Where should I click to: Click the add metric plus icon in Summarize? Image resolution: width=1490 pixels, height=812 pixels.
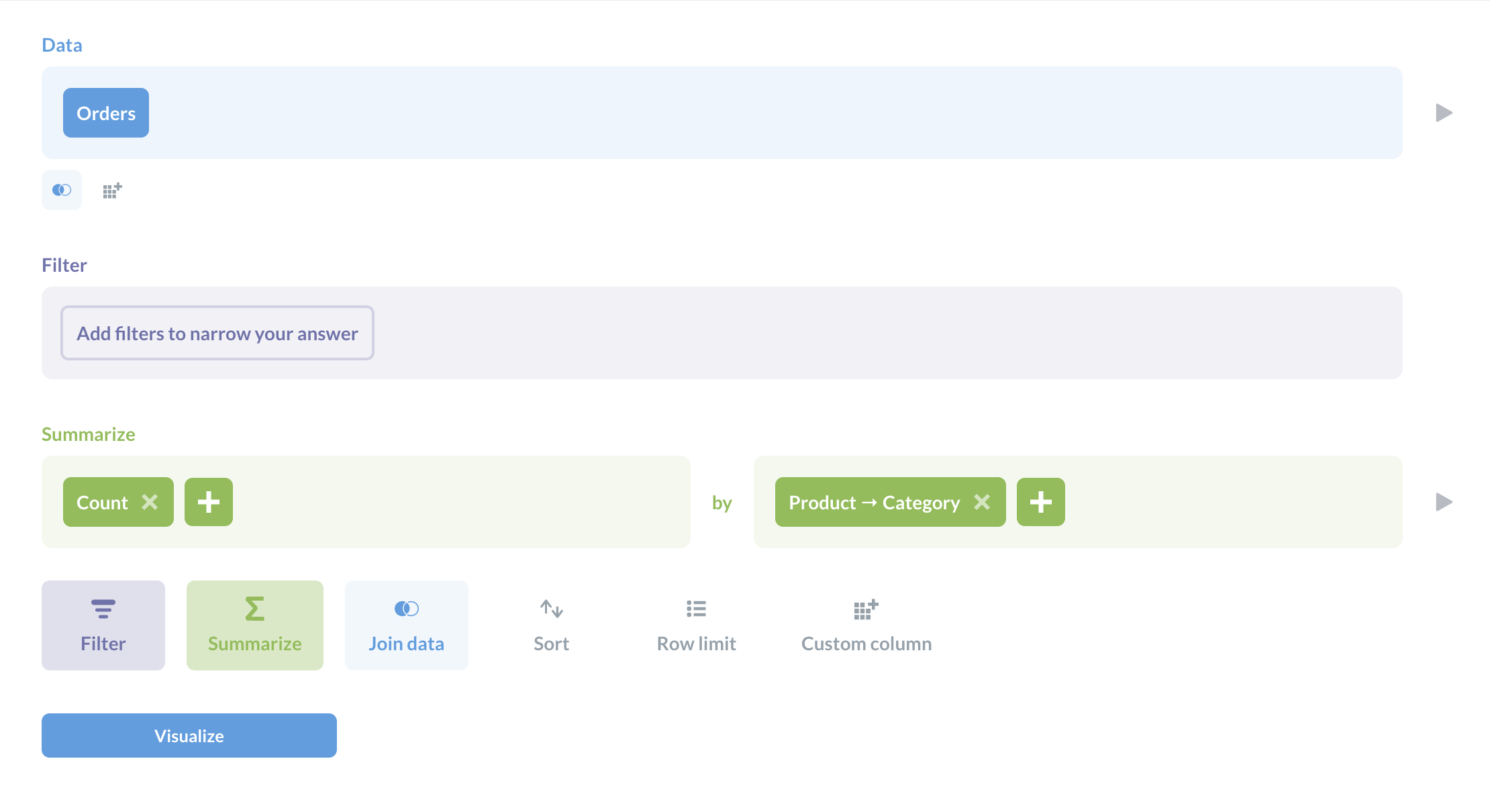[x=207, y=502]
